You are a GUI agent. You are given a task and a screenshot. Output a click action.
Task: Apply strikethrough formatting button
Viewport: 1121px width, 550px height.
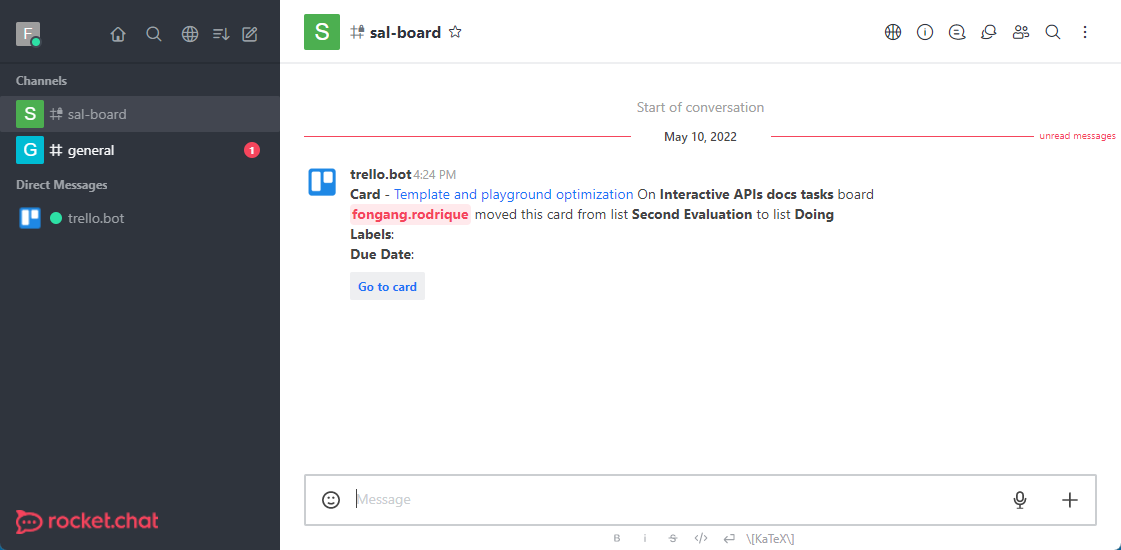point(673,539)
